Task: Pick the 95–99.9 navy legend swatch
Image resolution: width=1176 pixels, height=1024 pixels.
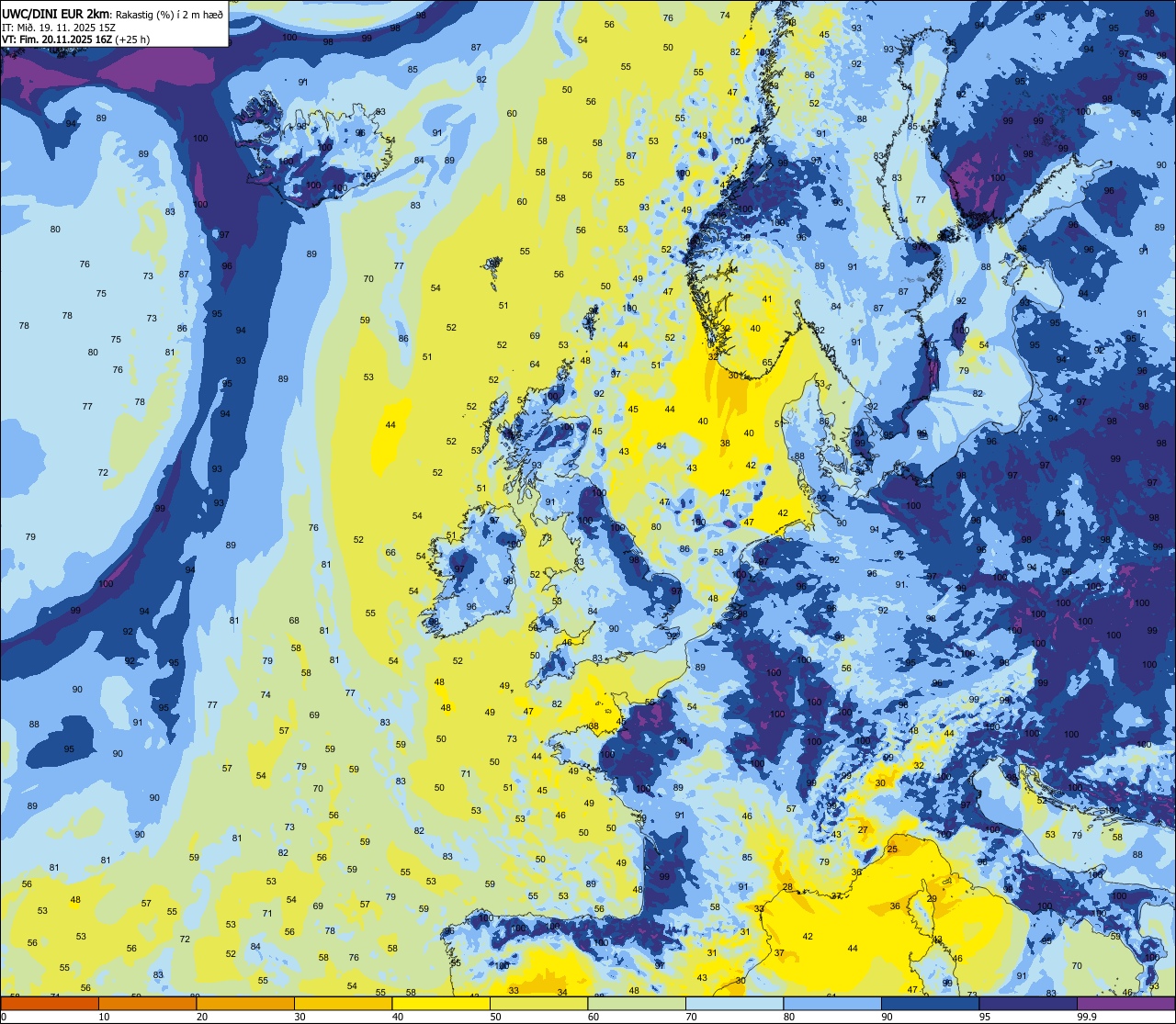Action: [1029, 1004]
